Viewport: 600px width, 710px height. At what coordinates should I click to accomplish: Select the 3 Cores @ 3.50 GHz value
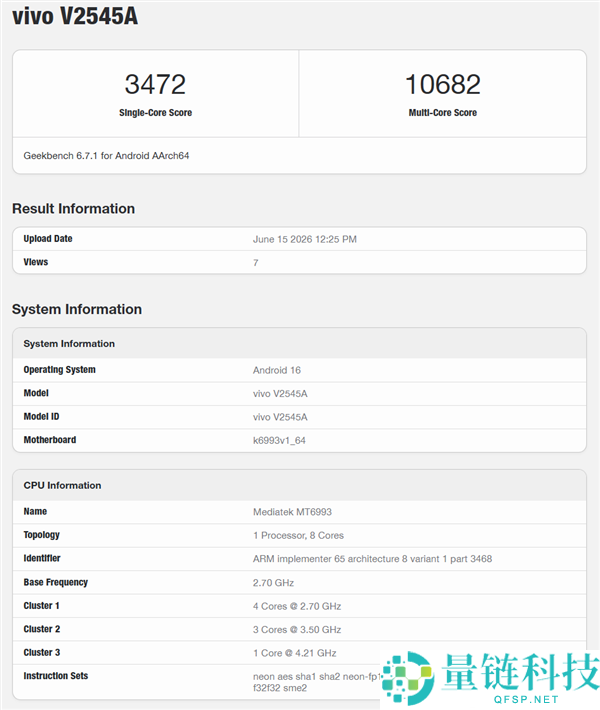coord(297,629)
